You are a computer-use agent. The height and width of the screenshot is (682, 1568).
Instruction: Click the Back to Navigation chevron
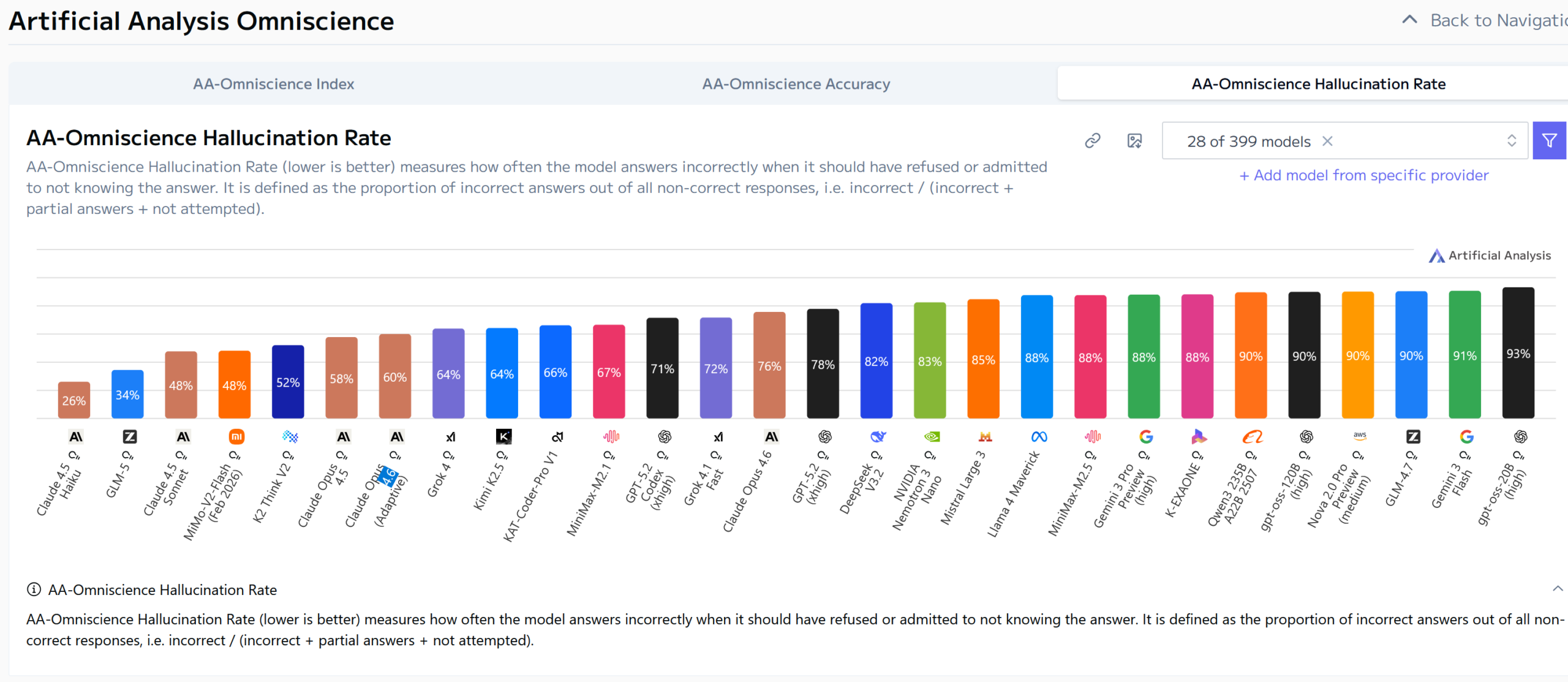pyautogui.click(x=1409, y=20)
